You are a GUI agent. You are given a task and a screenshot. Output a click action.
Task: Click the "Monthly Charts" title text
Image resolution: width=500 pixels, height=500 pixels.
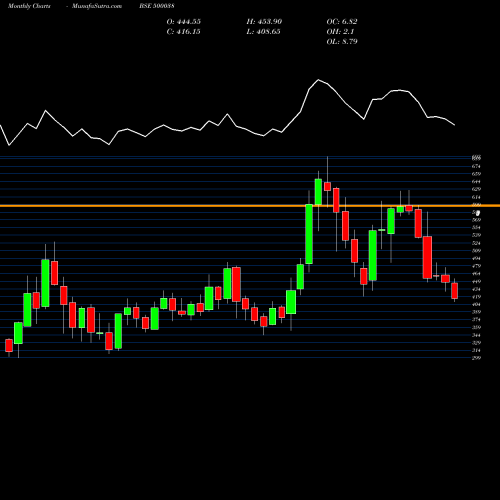(29, 6)
